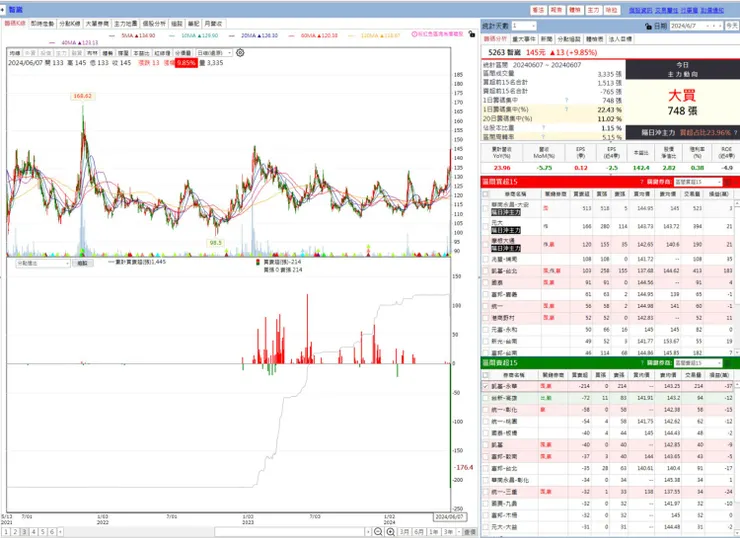
Task: Click the 60MA legend color line
Action: [291, 35]
